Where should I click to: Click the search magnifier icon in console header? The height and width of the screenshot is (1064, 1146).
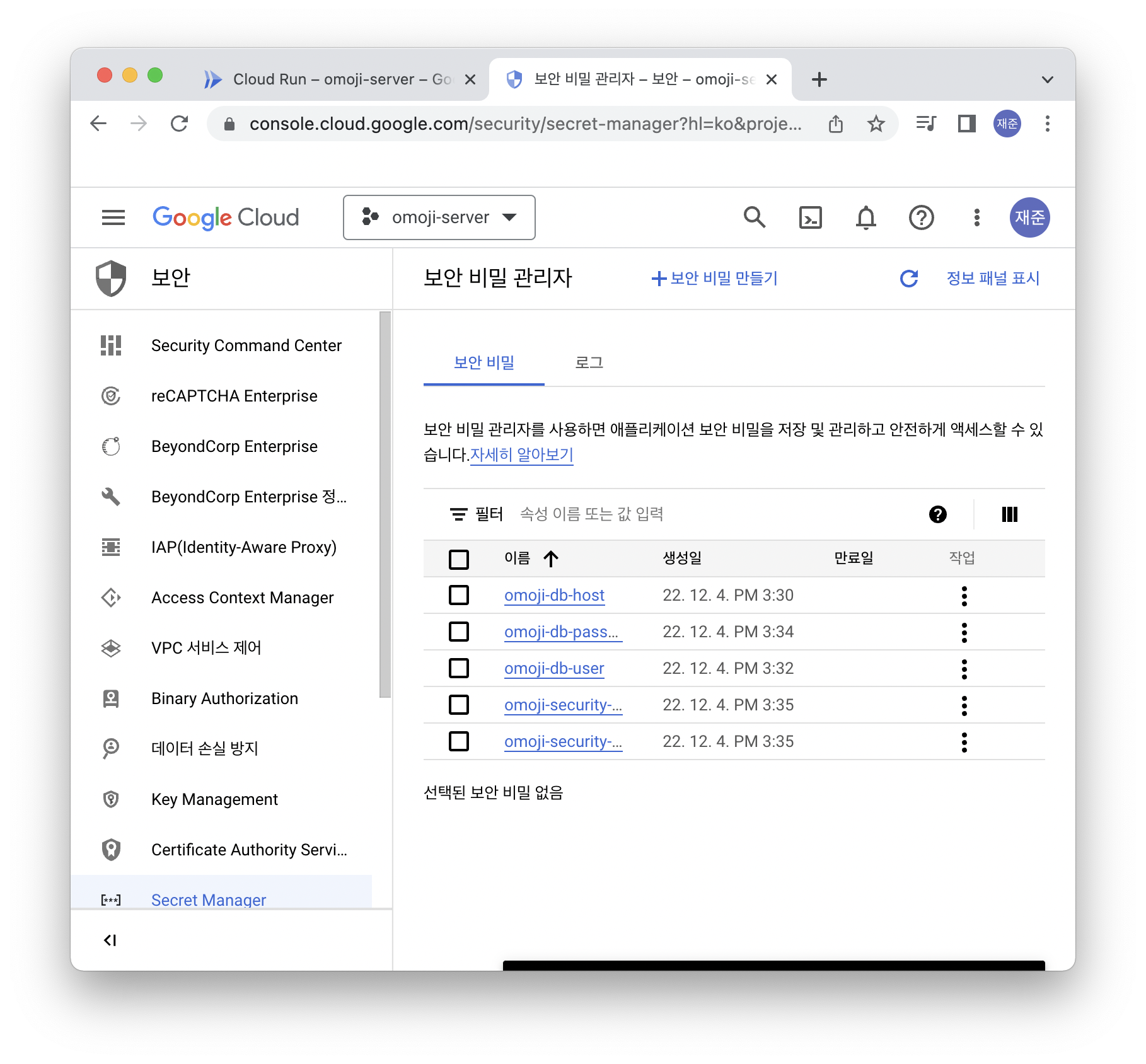coord(755,217)
